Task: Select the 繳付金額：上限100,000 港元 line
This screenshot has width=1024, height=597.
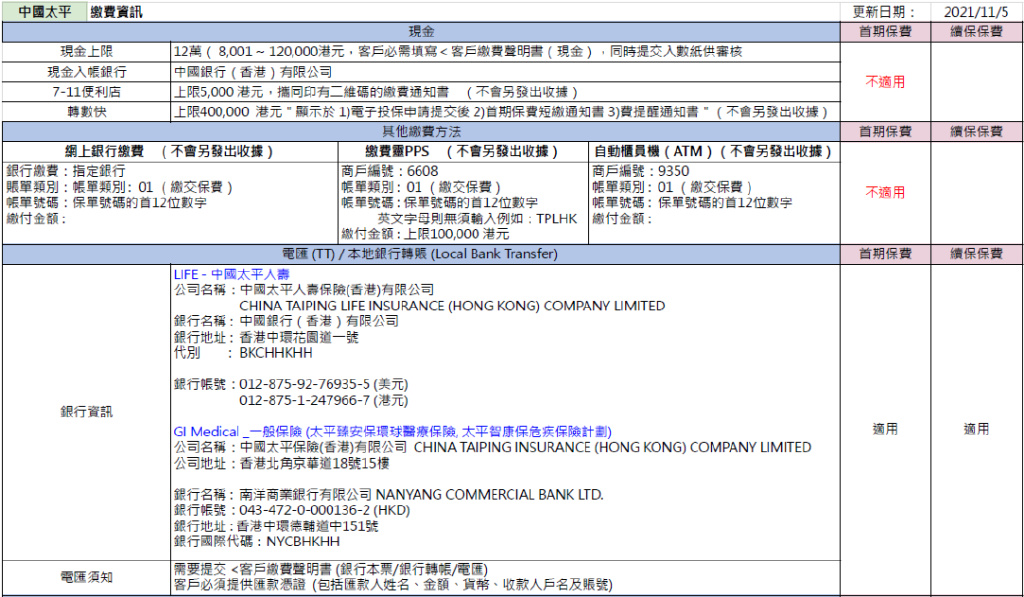Action: 425,234
